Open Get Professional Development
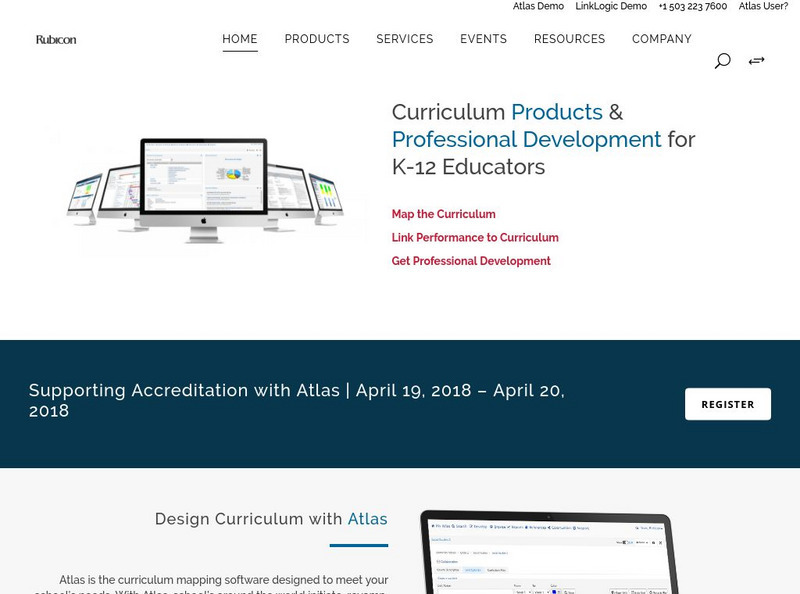 (471, 261)
